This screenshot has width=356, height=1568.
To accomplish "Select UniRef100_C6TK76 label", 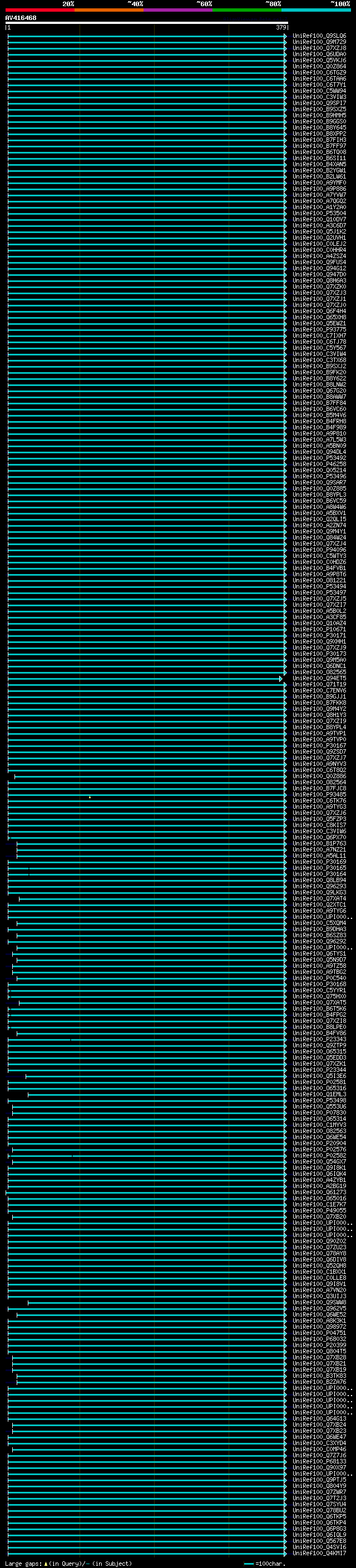I will [319, 800].
